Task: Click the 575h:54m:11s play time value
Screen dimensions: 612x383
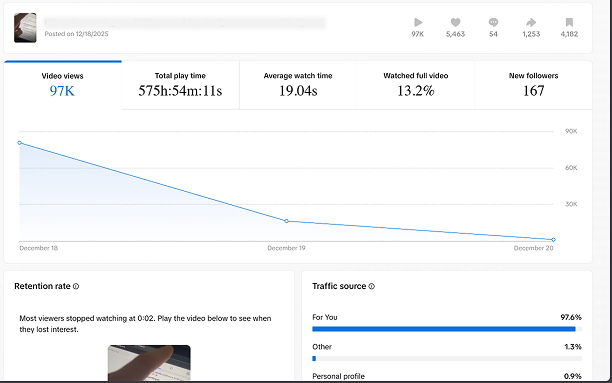Action: pyautogui.click(x=180, y=91)
